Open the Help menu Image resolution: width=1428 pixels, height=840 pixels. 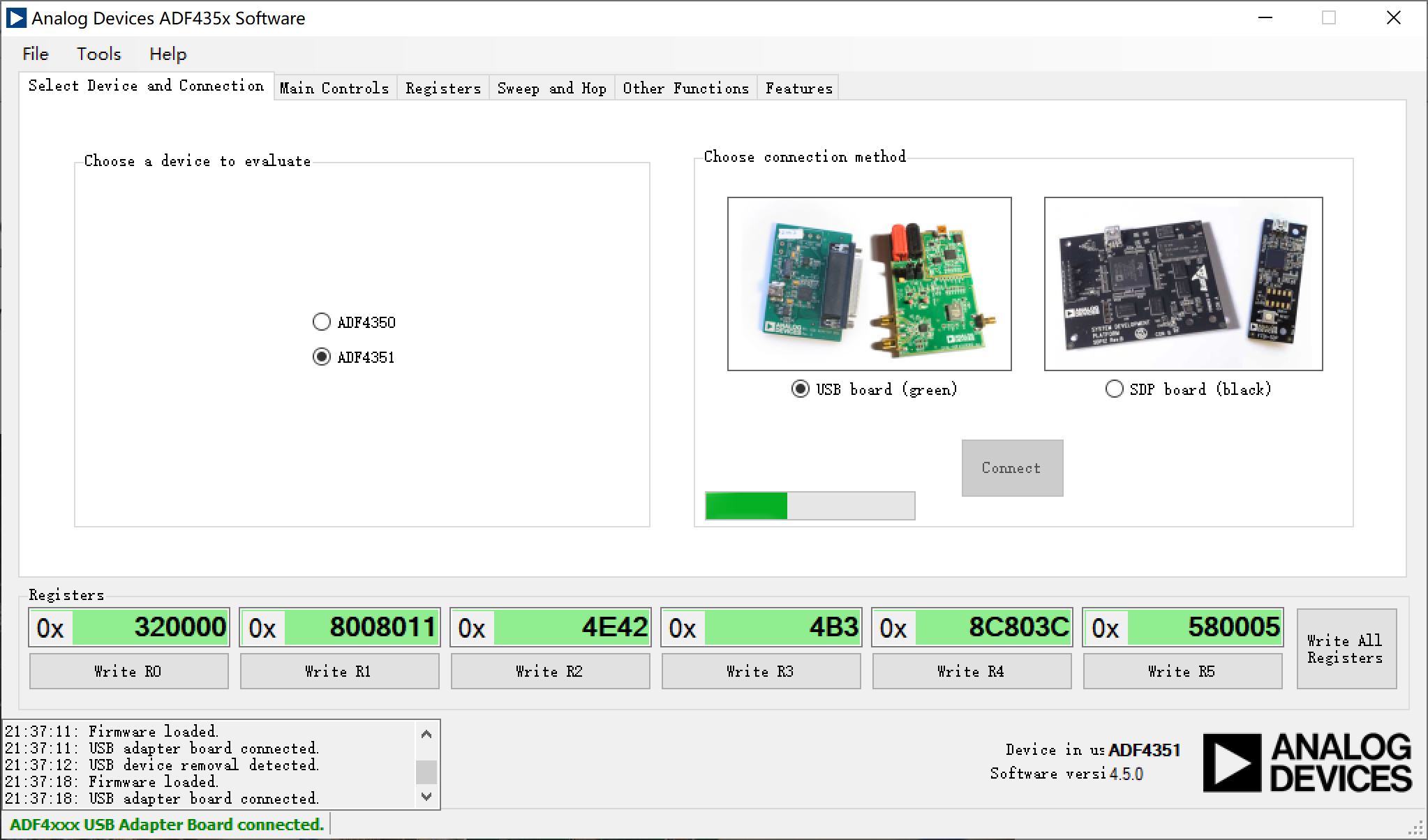[168, 54]
